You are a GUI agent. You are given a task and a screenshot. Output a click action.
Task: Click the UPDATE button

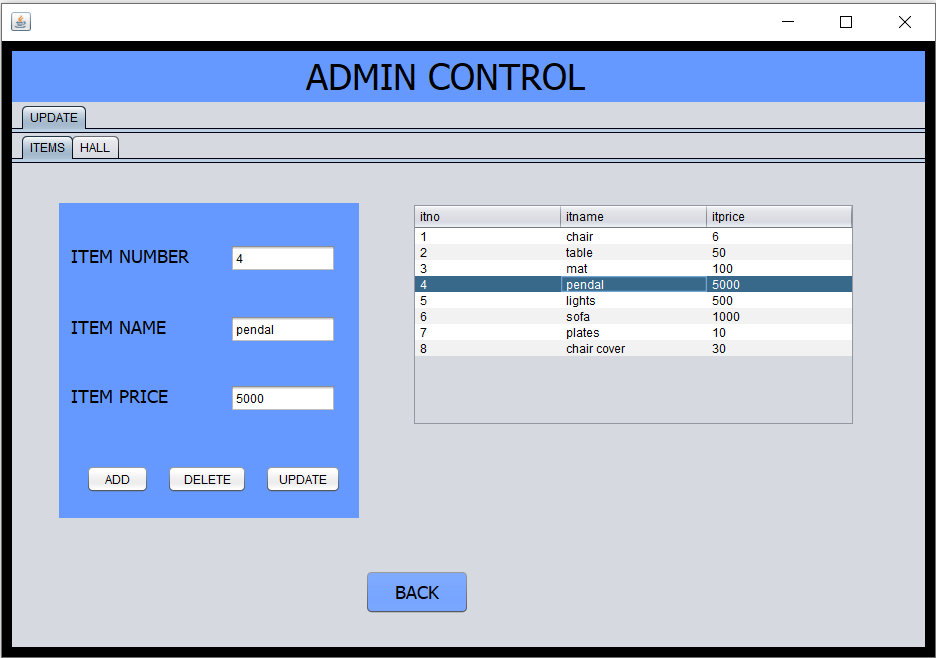tap(302, 479)
